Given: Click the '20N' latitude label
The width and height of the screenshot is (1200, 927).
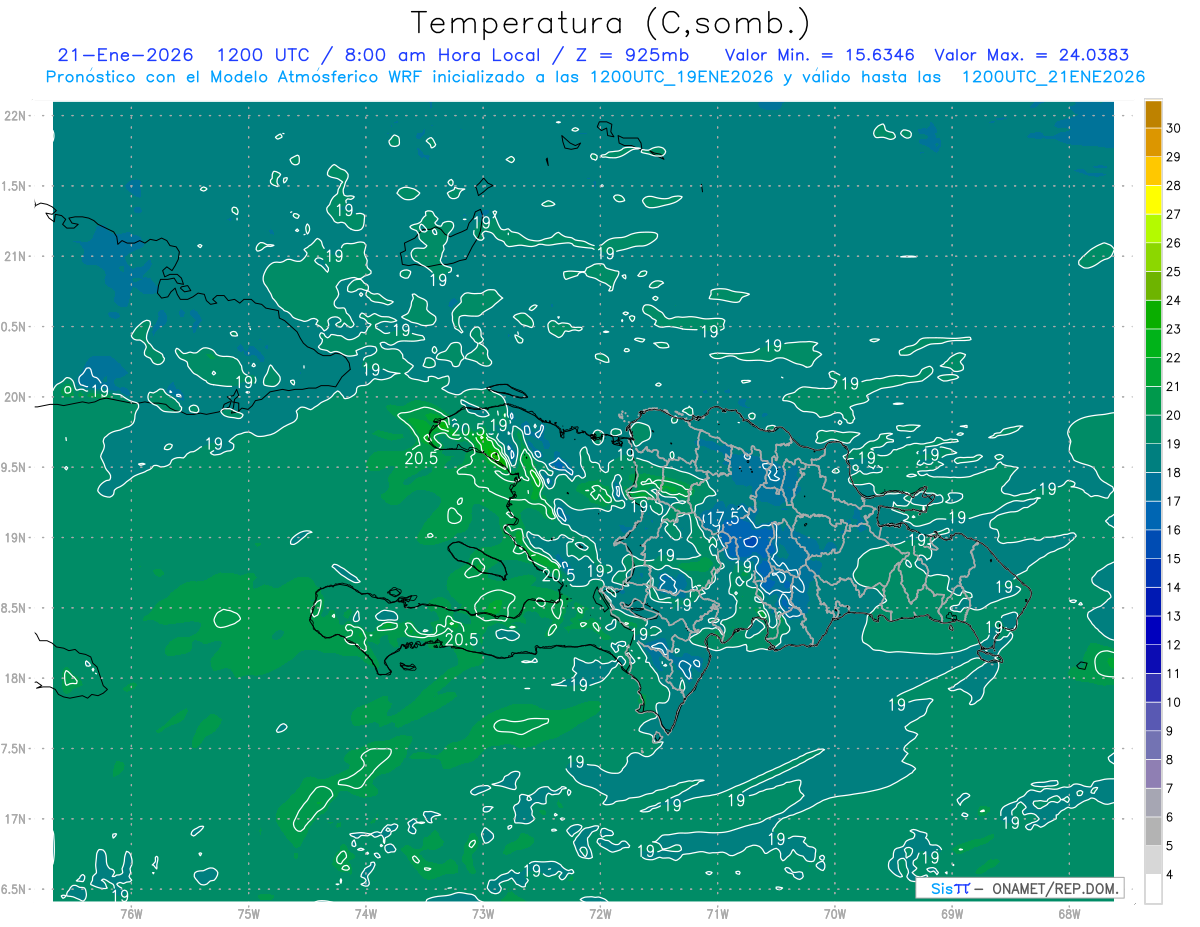Looking at the screenshot, I should 14,397.
